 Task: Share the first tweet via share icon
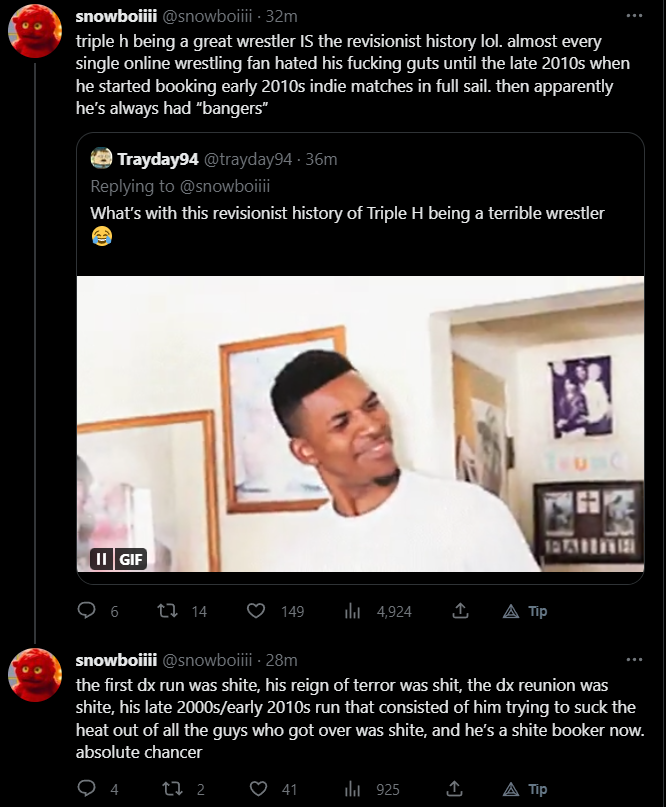point(461,610)
